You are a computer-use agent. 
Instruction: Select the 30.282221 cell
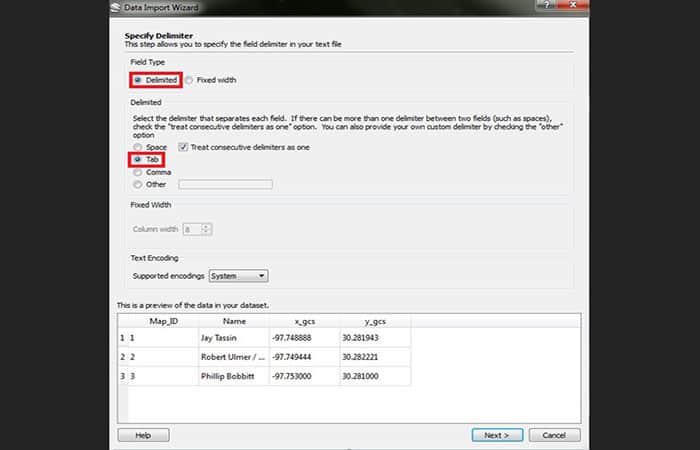tap(375, 357)
